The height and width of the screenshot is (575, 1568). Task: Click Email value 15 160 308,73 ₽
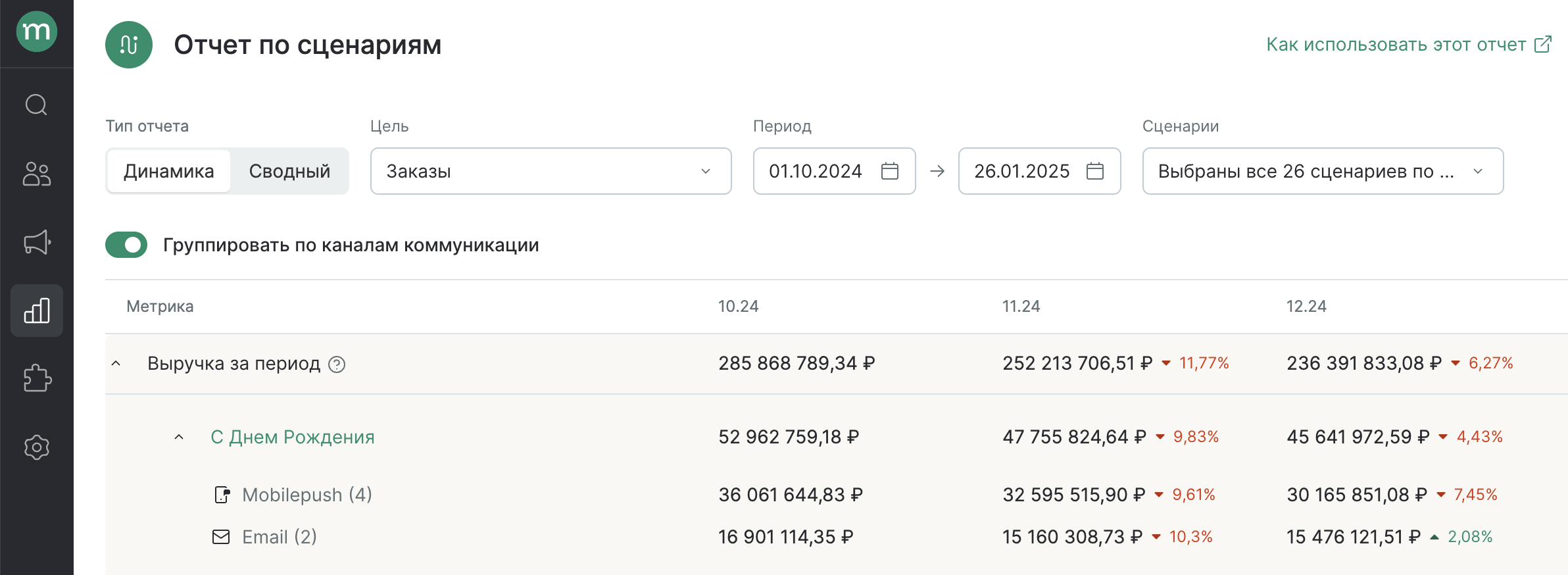pyautogui.click(x=1073, y=537)
